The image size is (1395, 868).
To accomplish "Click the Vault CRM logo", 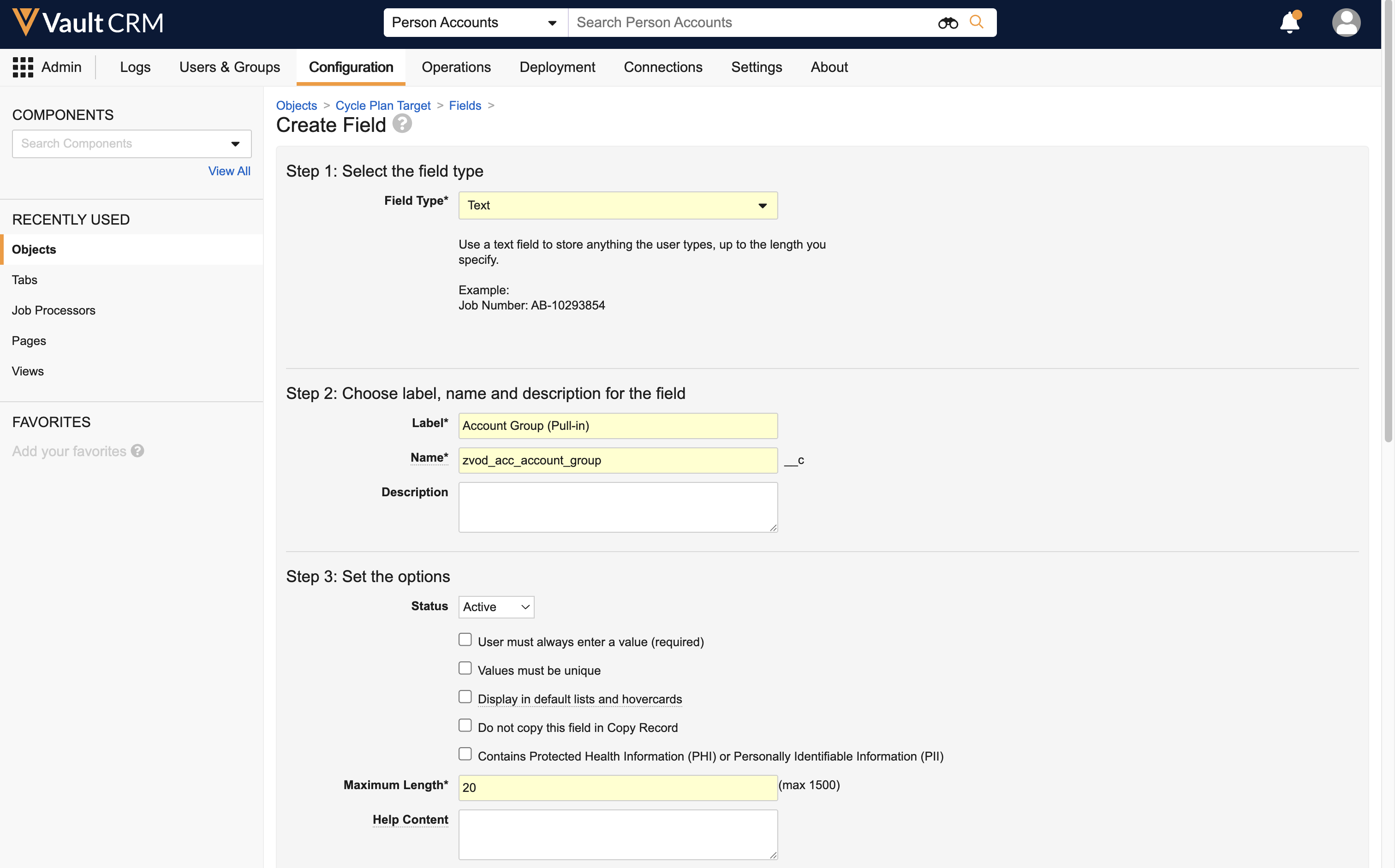I will (x=88, y=23).
